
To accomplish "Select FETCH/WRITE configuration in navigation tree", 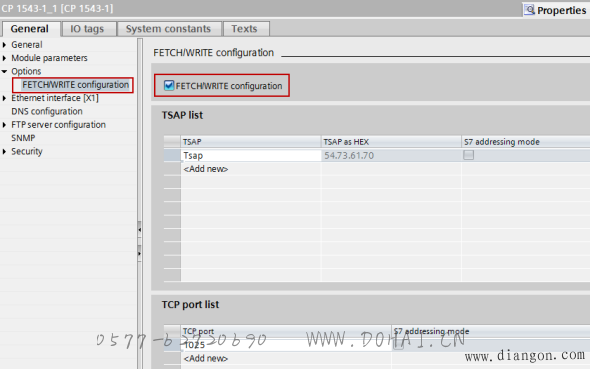I will 75,85.
